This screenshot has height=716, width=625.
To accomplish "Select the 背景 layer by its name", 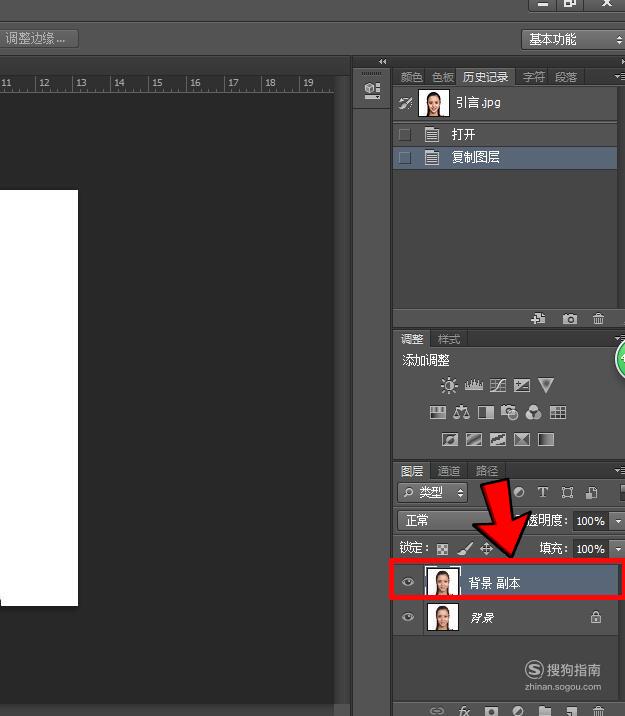I will (482, 618).
